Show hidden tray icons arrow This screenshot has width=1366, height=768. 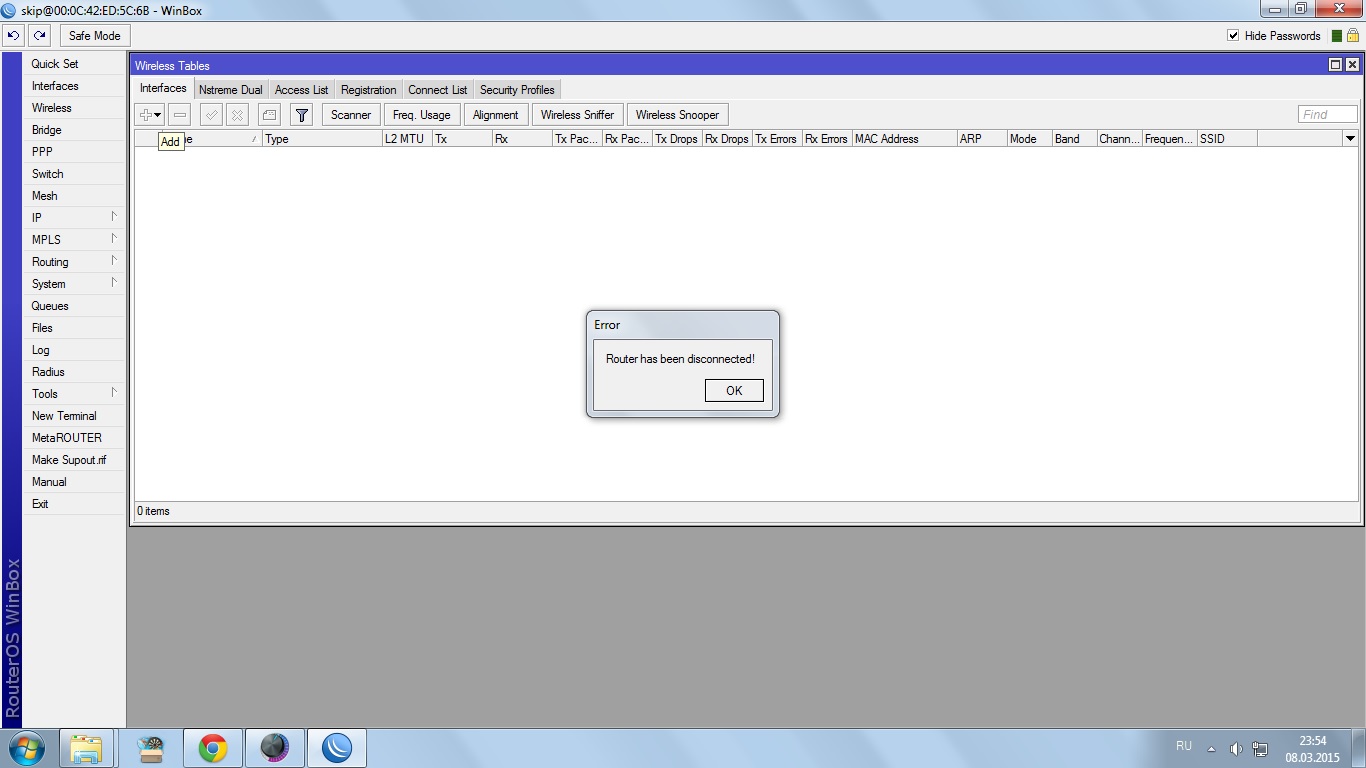[1211, 749]
